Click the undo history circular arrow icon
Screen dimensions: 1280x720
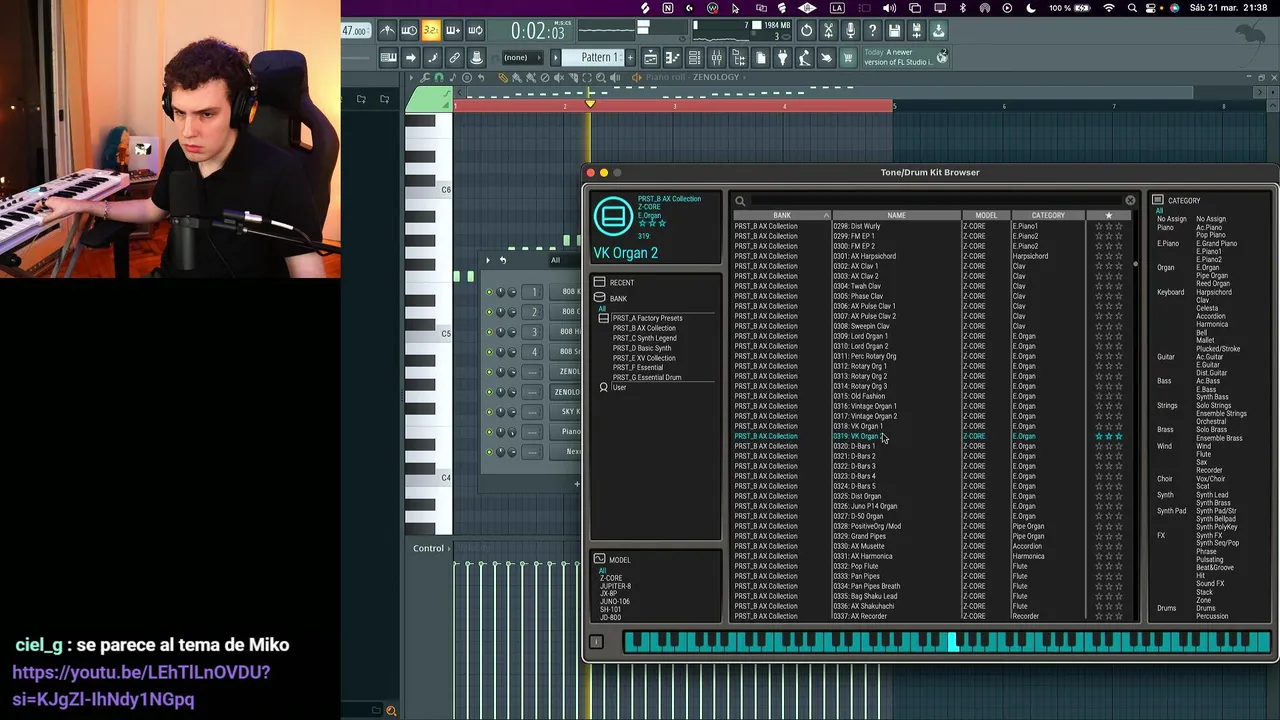click(806, 31)
